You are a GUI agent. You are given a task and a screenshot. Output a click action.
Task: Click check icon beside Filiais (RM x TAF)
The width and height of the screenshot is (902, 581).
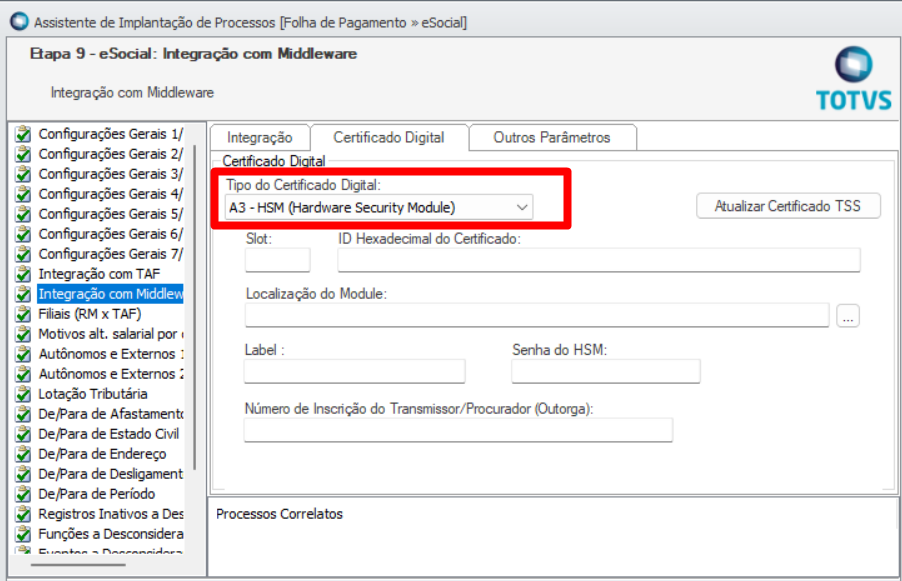point(23,314)
